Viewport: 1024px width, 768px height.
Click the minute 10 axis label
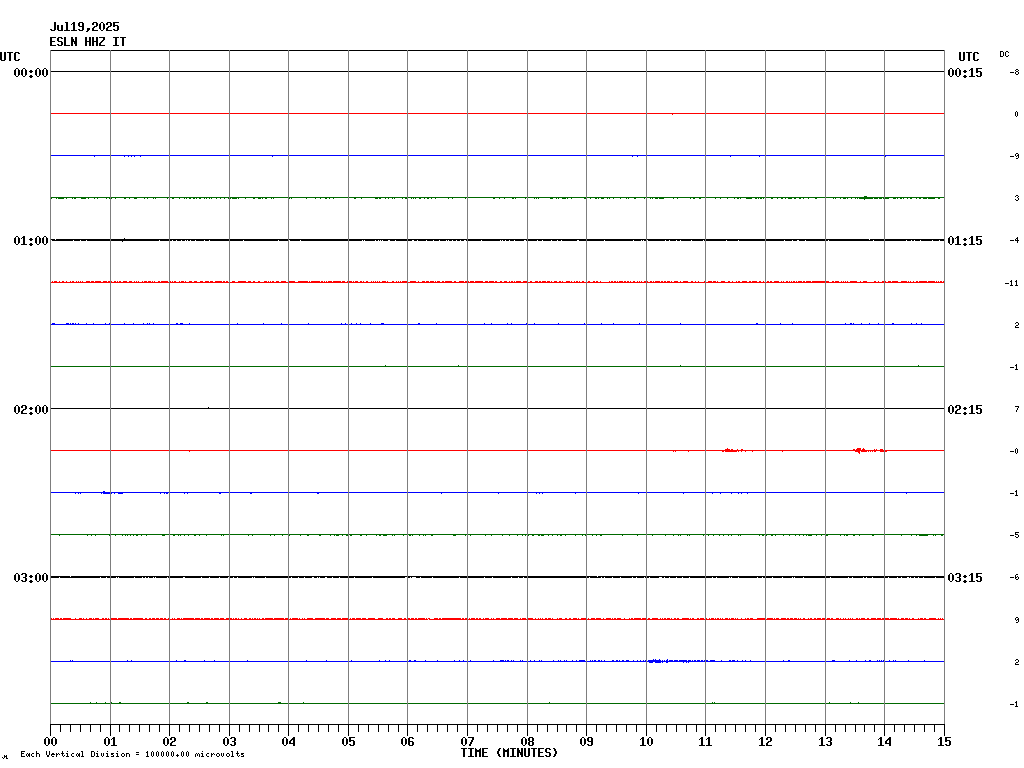coord(646,742)
